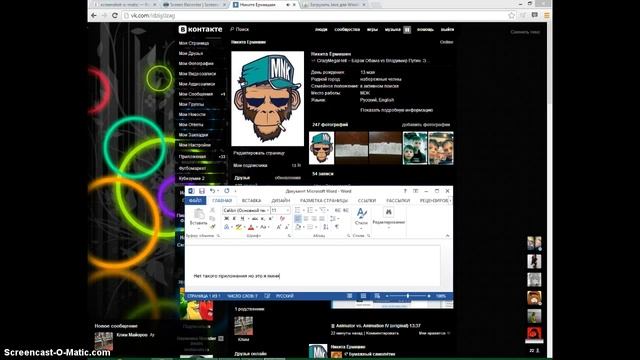The image size is (640, 360).
Task: Switch to the РАССЫЛКИ ribbon tab
Action: (x=398, y=201)
